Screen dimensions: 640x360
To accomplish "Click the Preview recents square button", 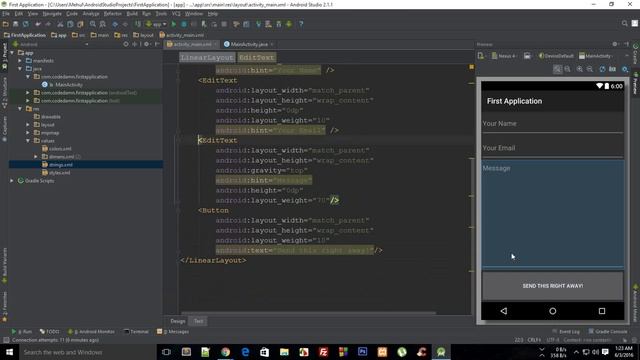I will coord(602,311).
